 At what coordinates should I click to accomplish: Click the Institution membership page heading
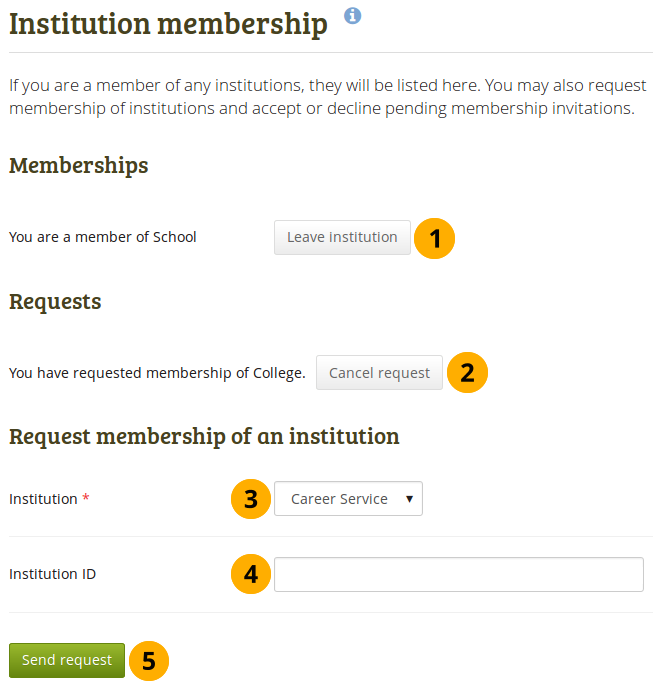(168, 24)
